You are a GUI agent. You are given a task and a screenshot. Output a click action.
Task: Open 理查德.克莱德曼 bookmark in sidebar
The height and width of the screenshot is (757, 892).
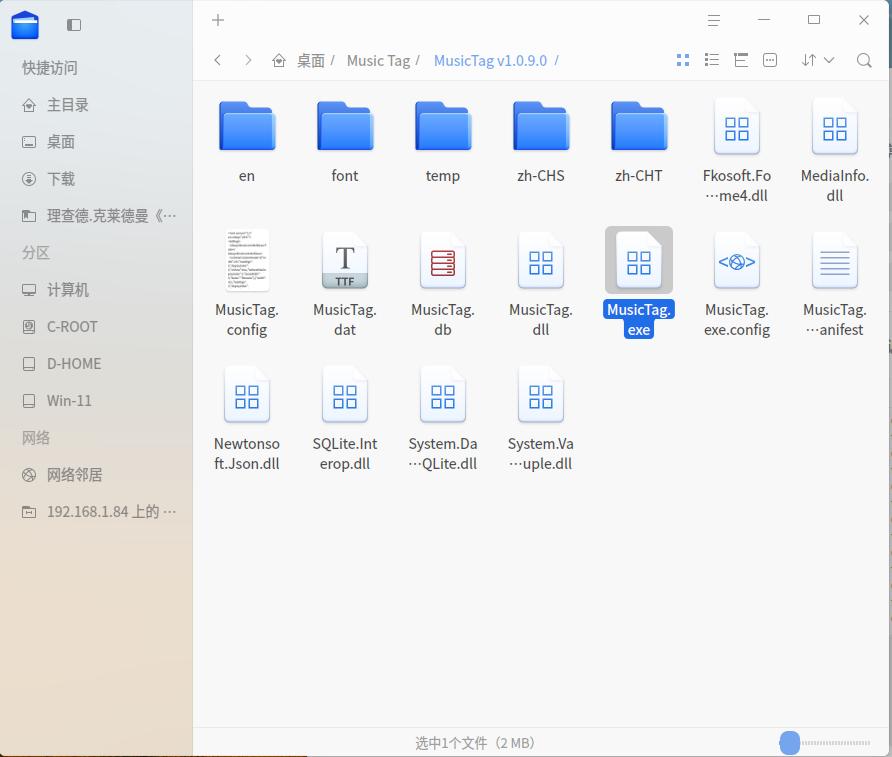point(97,216)
